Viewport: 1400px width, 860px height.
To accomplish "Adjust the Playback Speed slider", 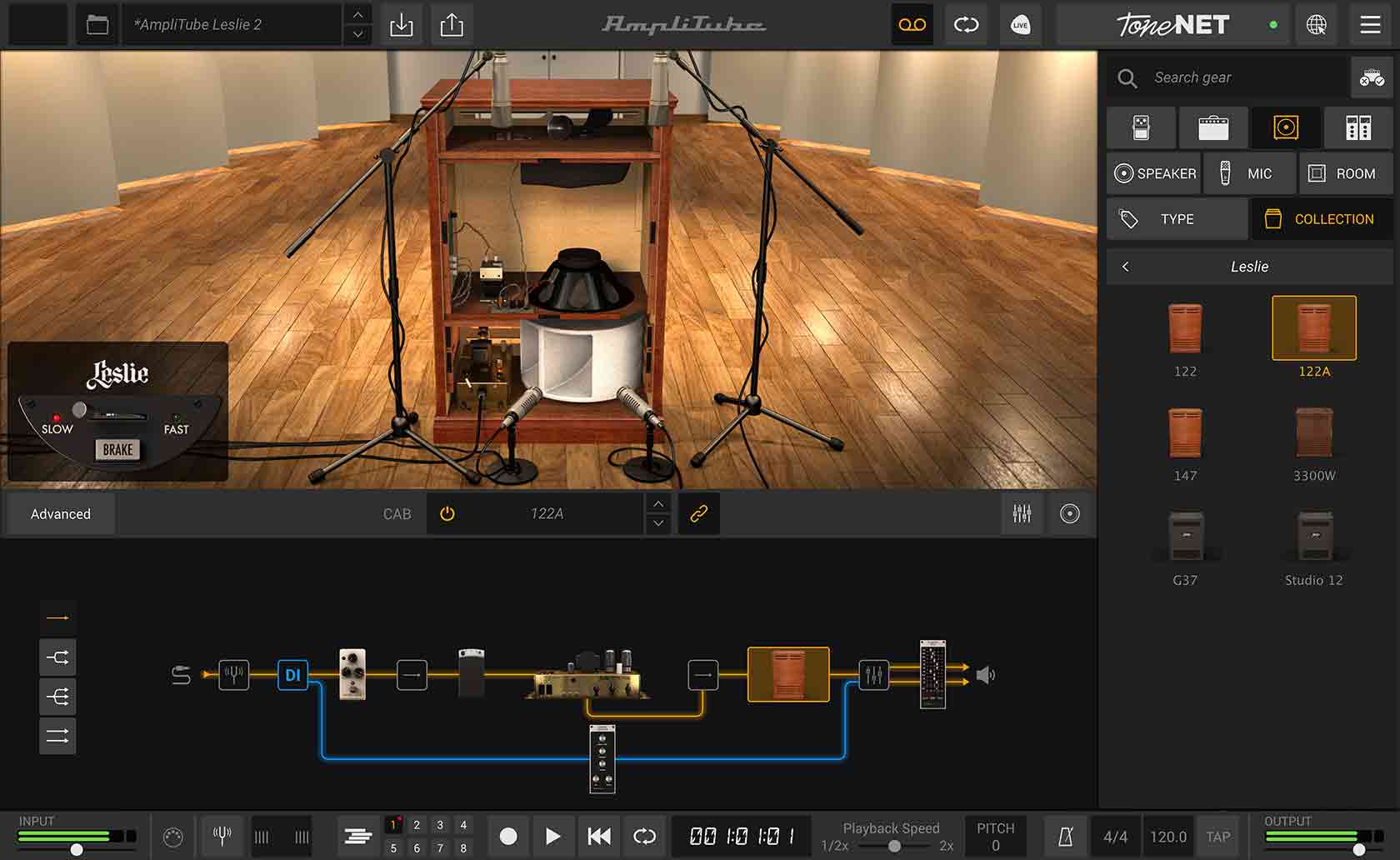I will 894,846.
